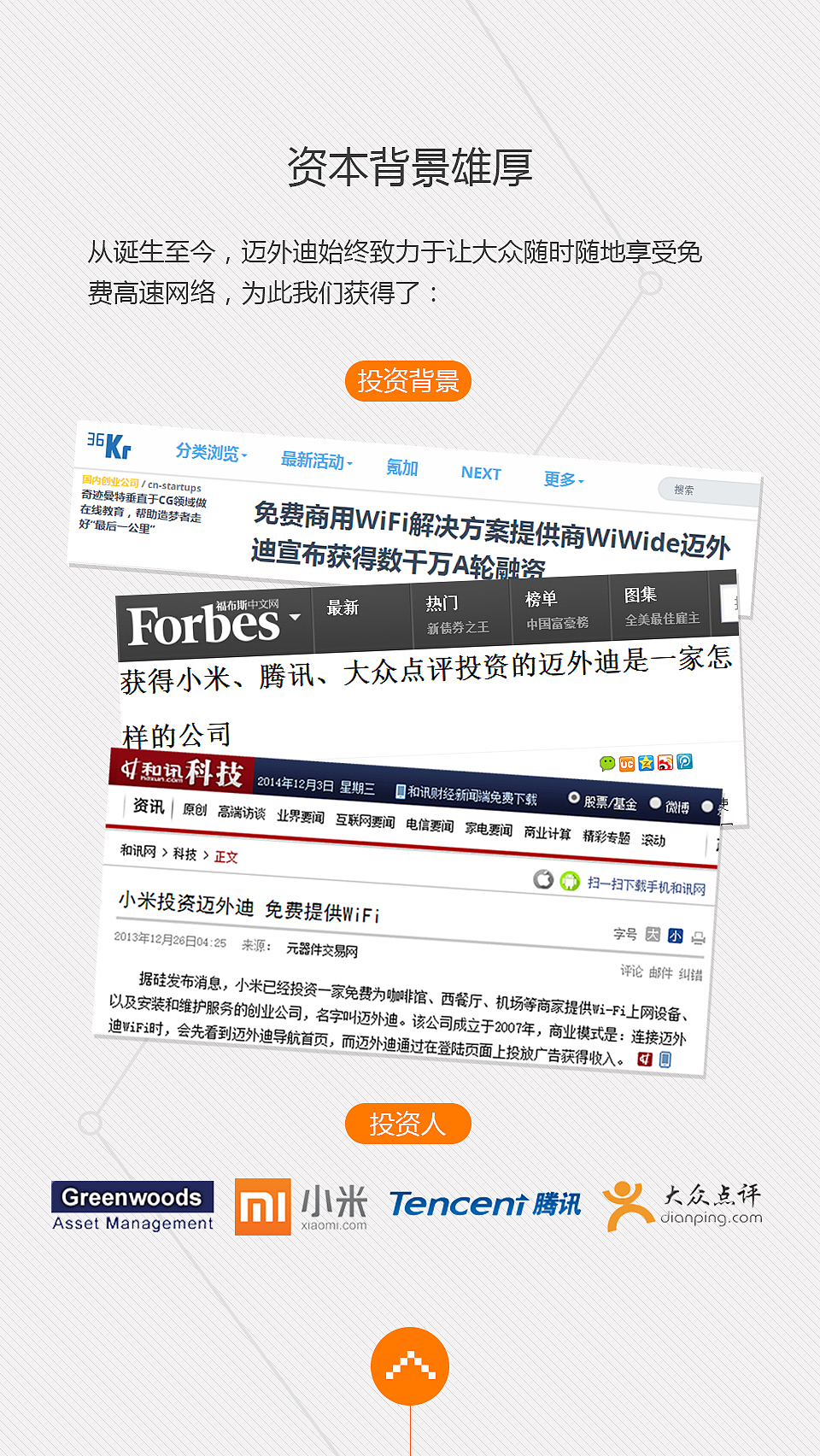Share using the red Weibo icon
The width and height of the screenshot is (820, 1456).
[x=665, y=762]
